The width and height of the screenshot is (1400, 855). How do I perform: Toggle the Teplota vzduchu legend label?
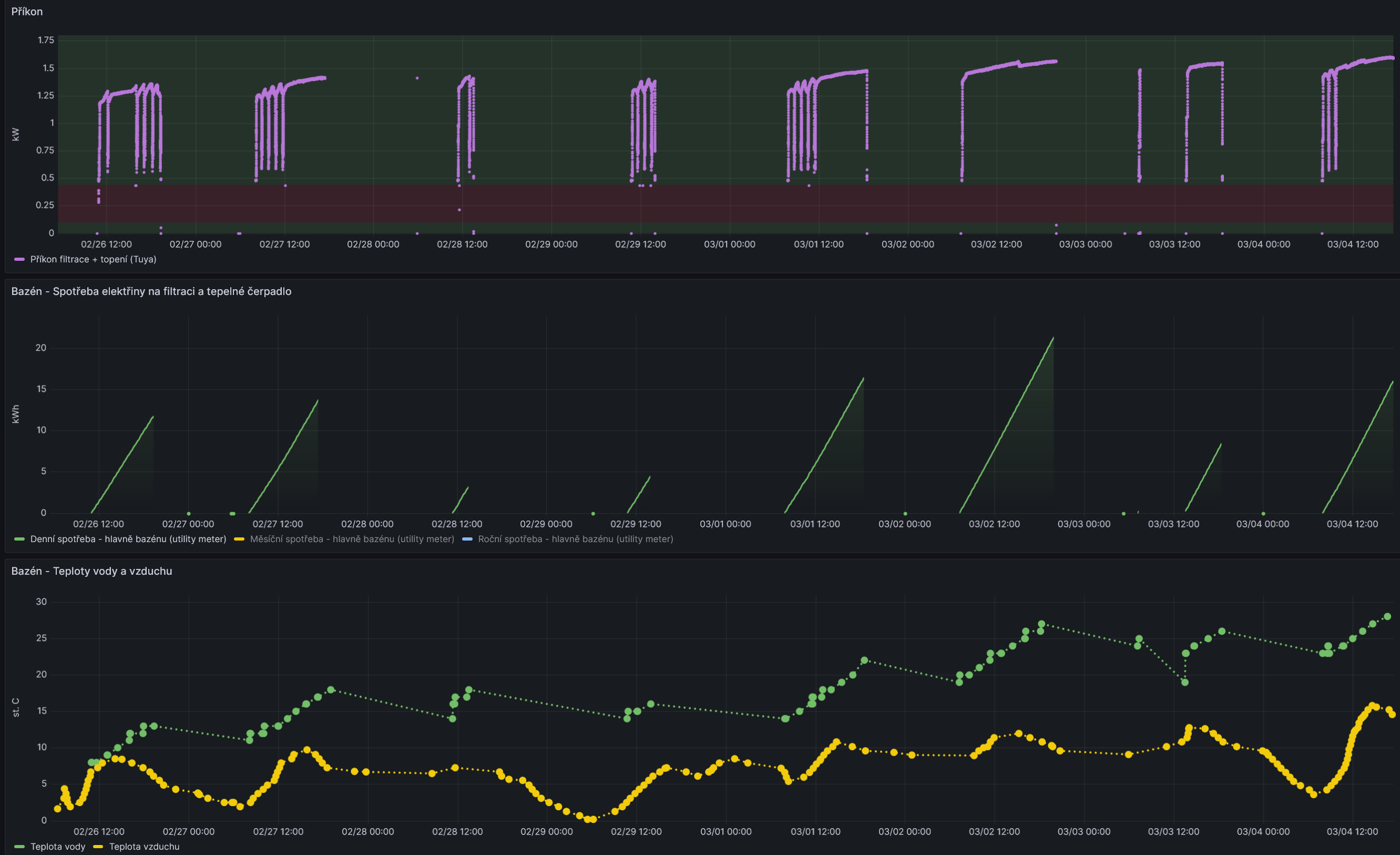pos(144,847)
